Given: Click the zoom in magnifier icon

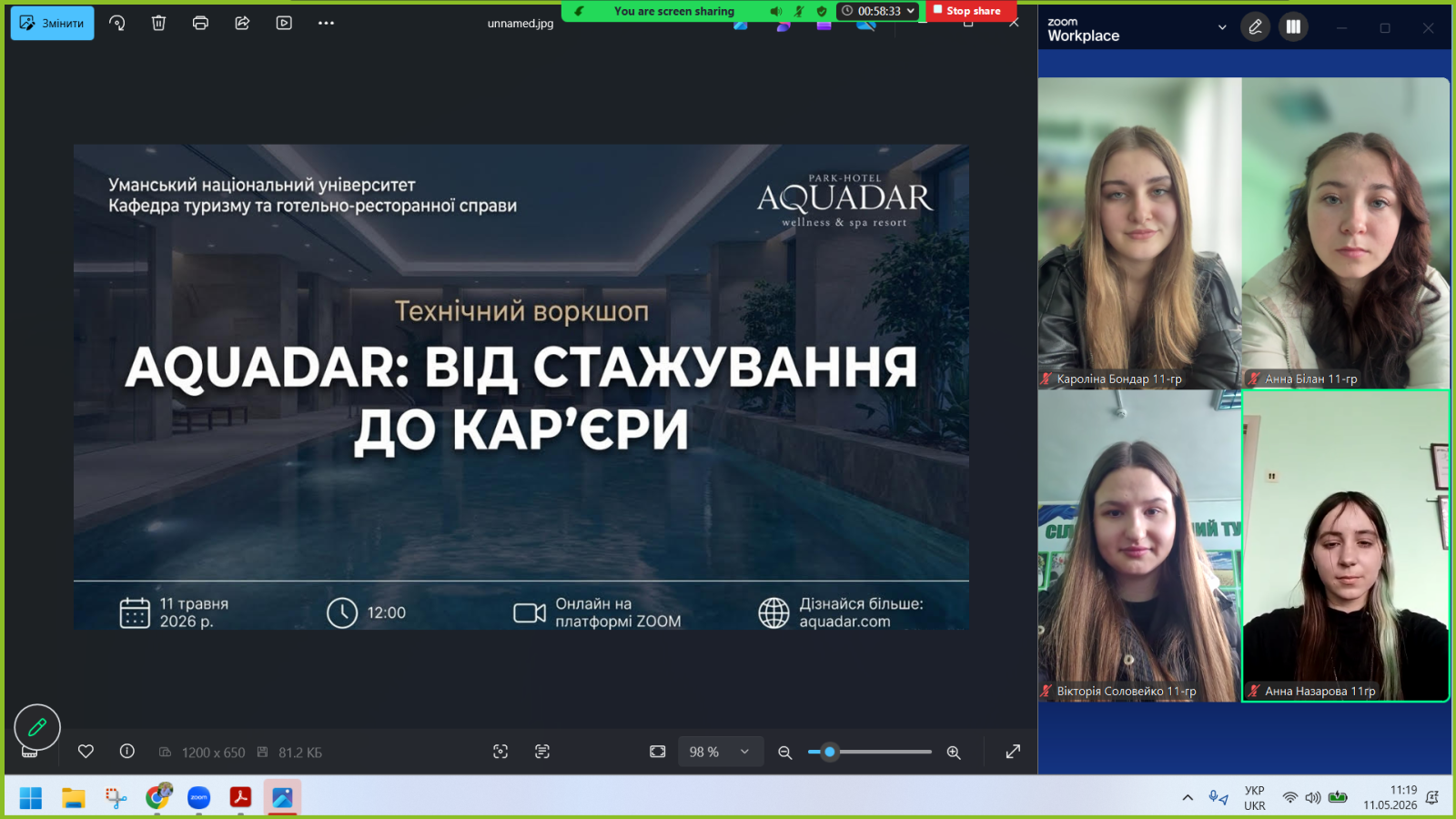Looking at the screenshot, I should click(954, 753).
